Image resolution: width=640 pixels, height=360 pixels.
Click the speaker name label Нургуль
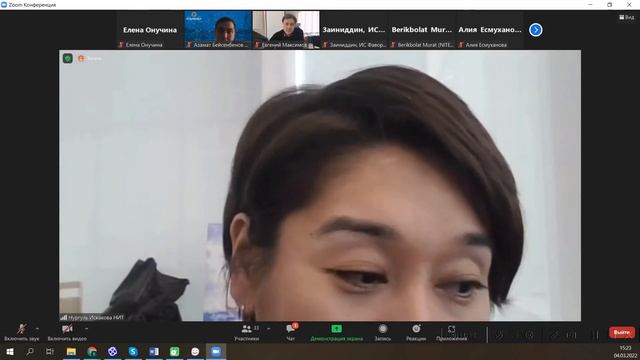point(96,317)
